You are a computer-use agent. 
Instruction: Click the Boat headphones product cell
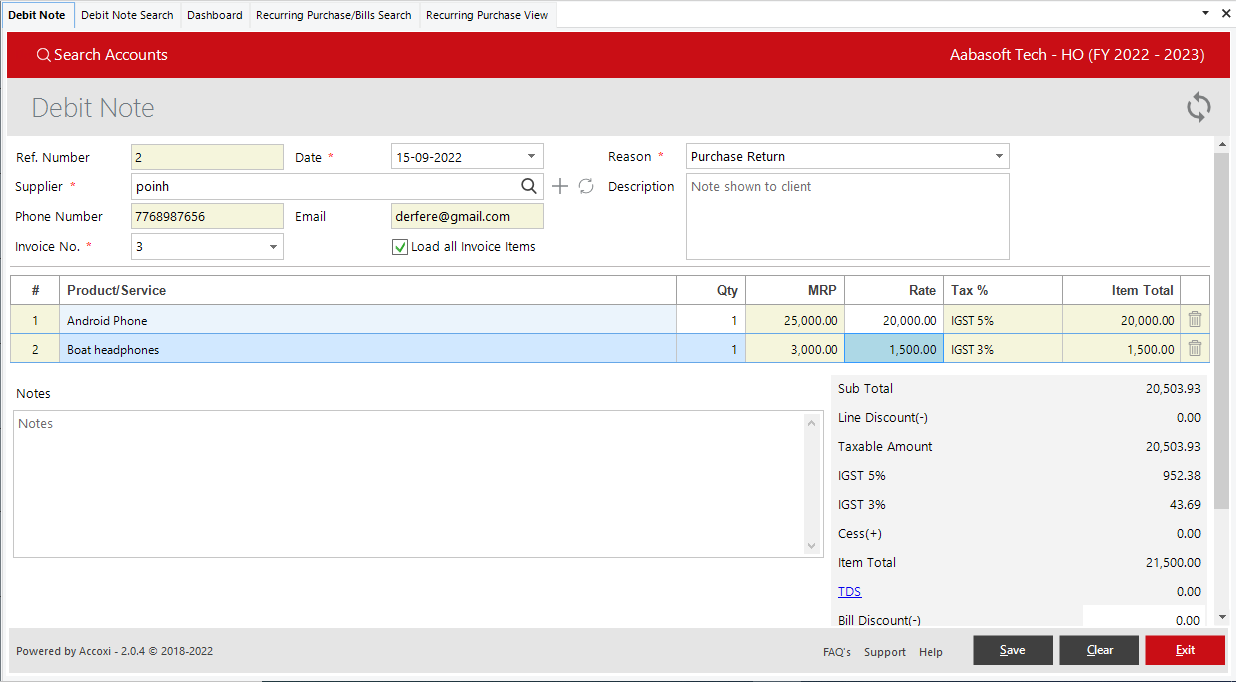tap(368, 349)
